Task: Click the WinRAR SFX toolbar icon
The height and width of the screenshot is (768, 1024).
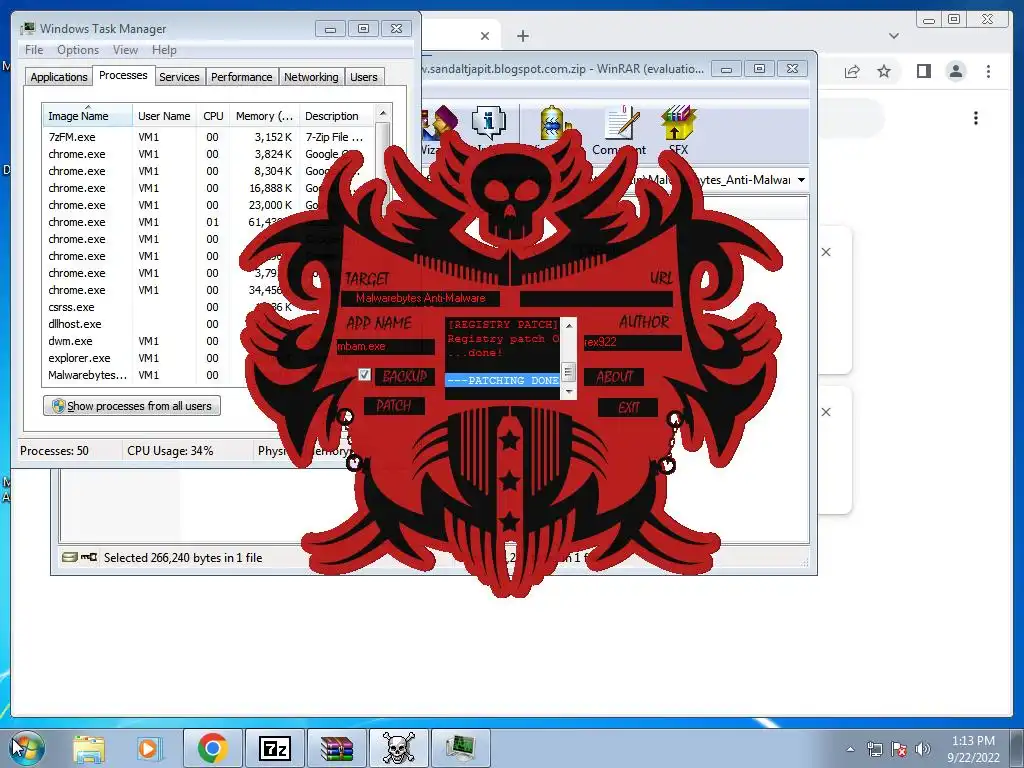Action: [x=678, y=130]
